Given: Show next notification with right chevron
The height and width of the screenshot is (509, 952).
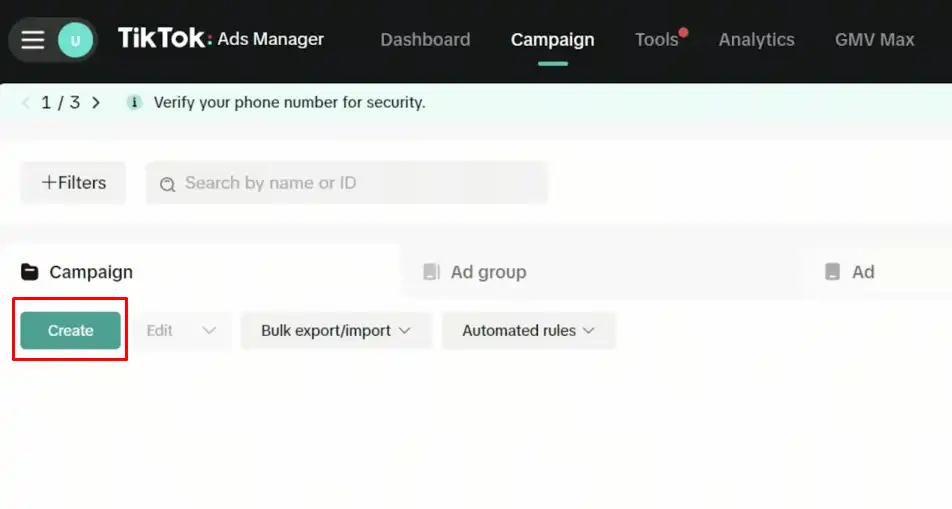Looking at the screenshot, I should pos(96,103).
